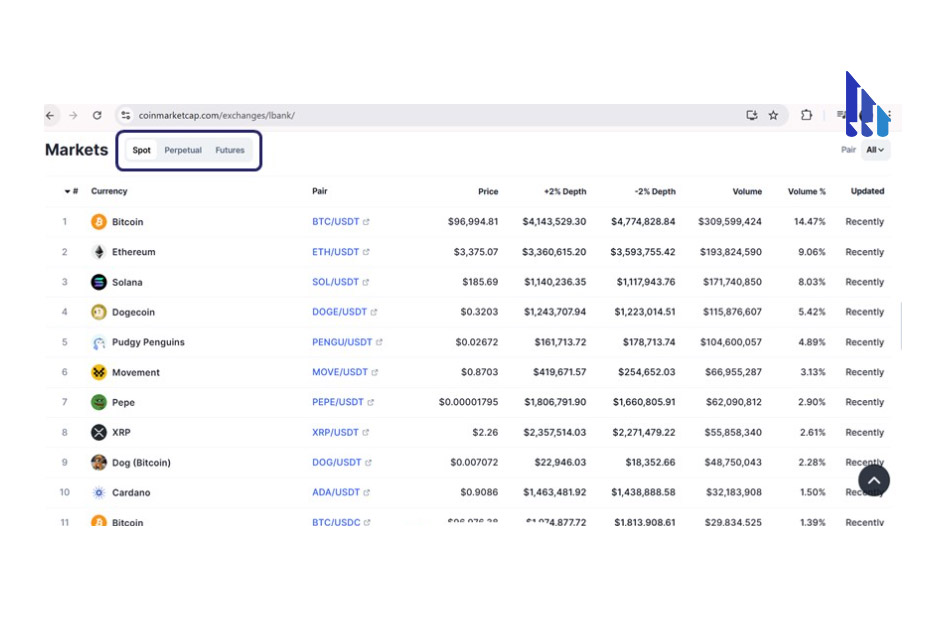Open the Ethereum currency name
Viewport: 946px width, 630px height.
tap(133, 252)
